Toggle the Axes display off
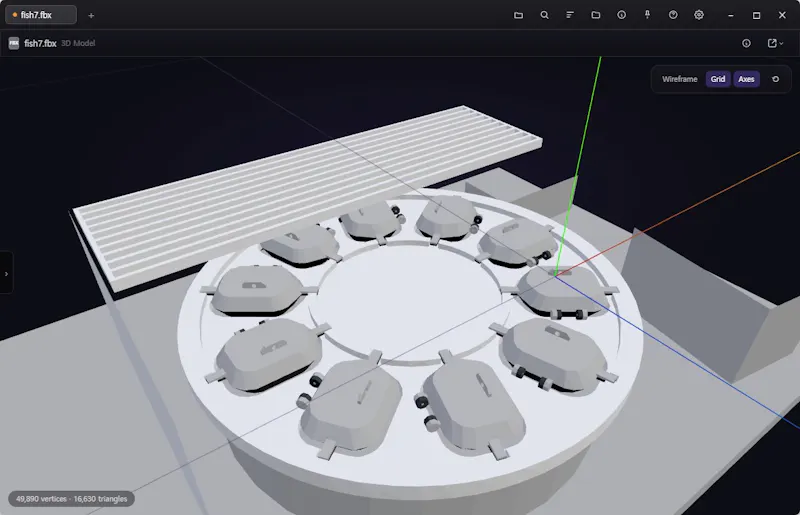Viewport: 800px width, 515px height. click(746, 79)
